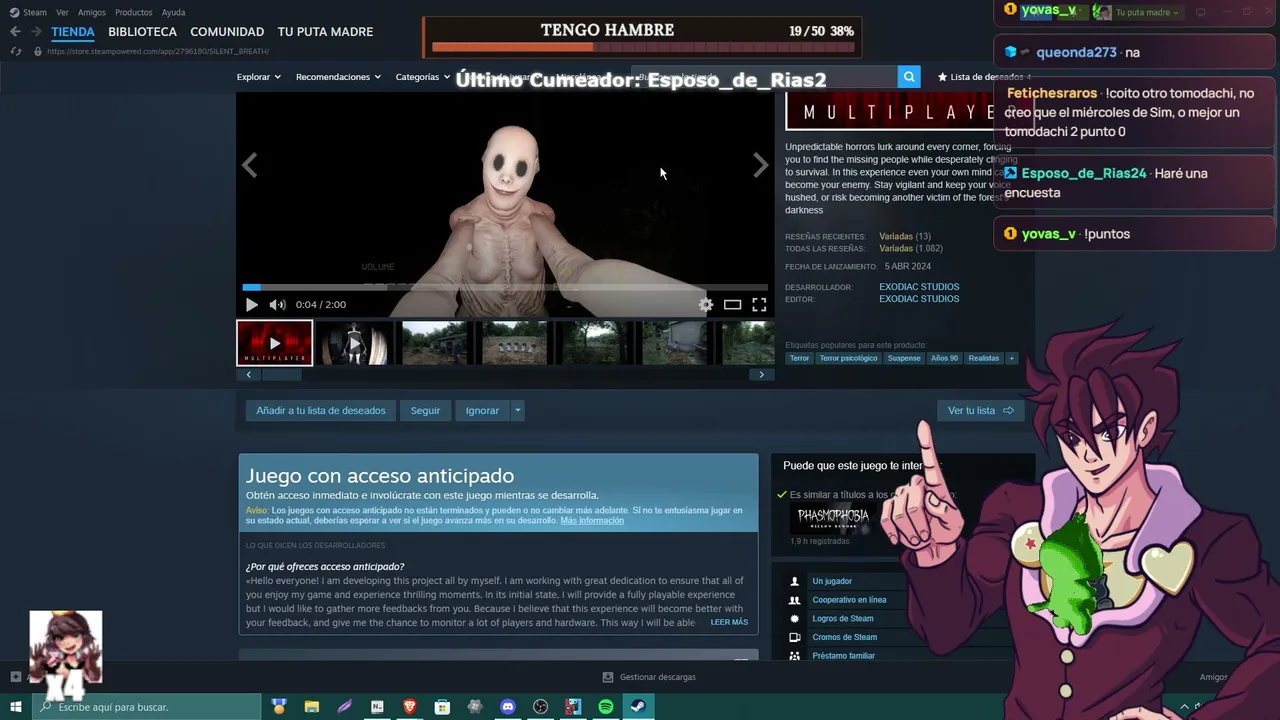Image resolution: width=1280 pixels, height=720 pixels.
Task: Open File Explorer from taskbar
Action: [312, 707]
